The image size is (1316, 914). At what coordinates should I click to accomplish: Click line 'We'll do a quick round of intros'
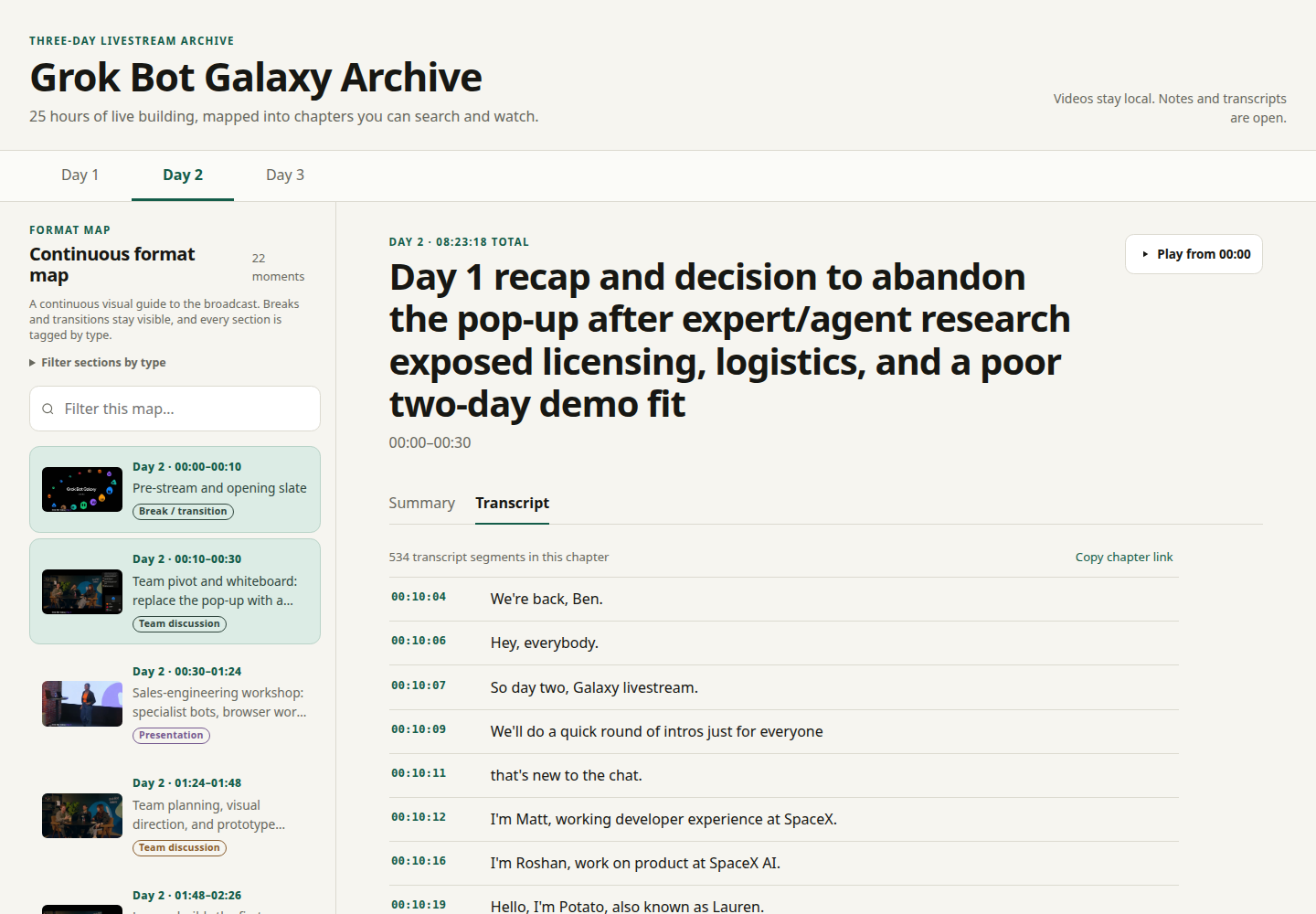click(x=657, y=732)
